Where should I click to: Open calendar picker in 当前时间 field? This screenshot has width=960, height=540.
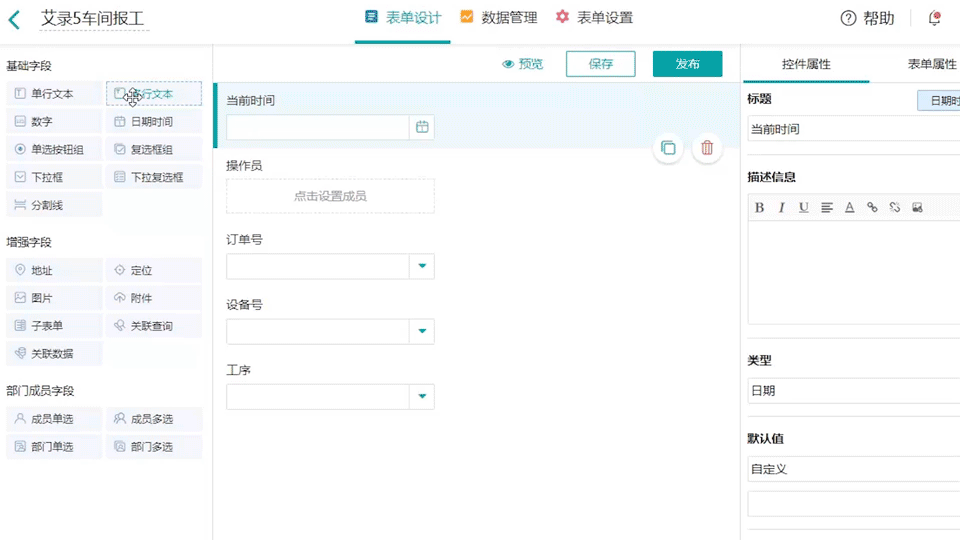click(x=422, y=127)
